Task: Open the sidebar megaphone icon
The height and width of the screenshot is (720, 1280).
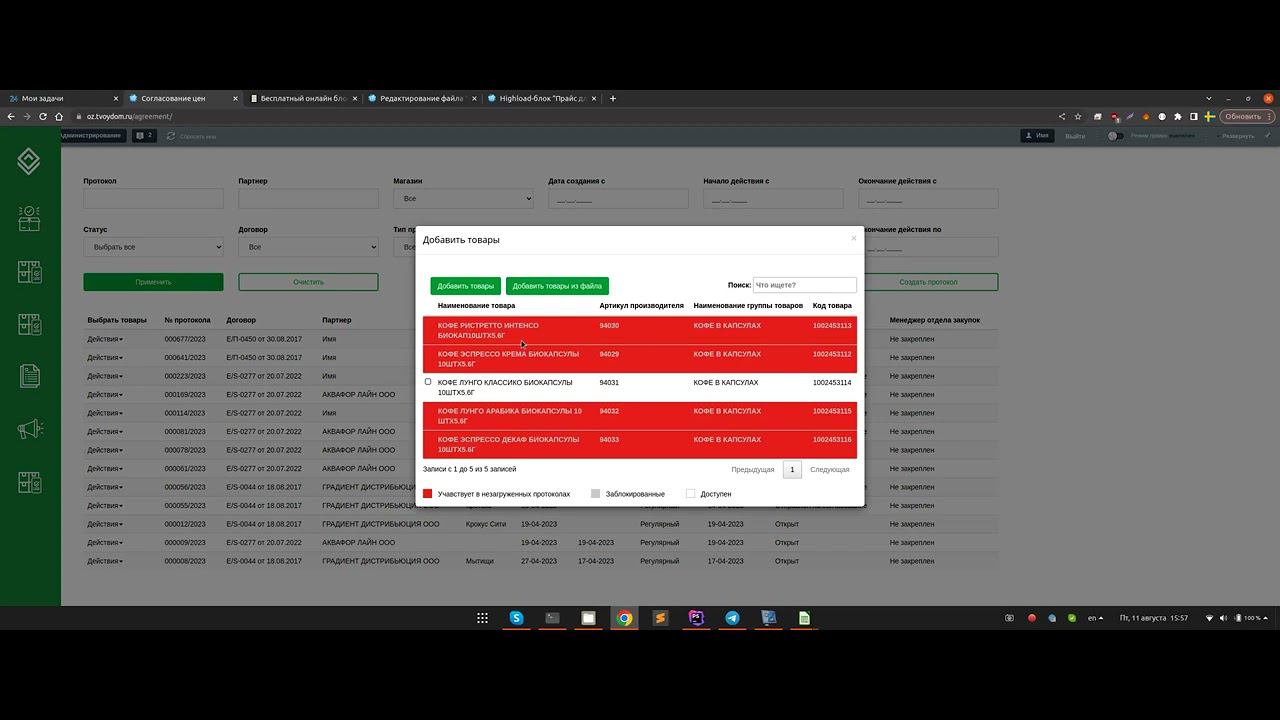Action: tap(29, 429)
